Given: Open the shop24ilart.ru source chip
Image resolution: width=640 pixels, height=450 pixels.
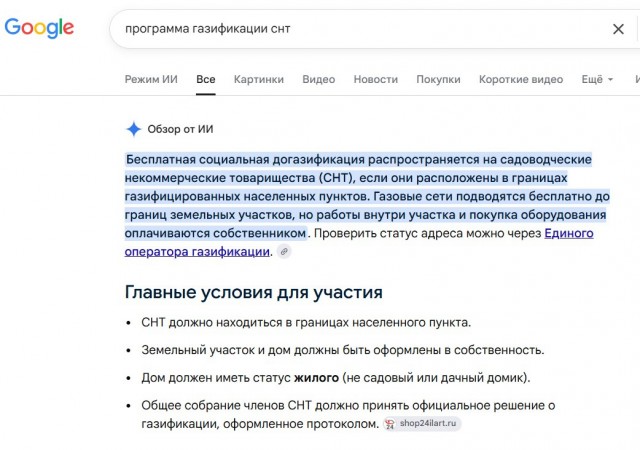Looking at the screenshot, I should (422, 424).
